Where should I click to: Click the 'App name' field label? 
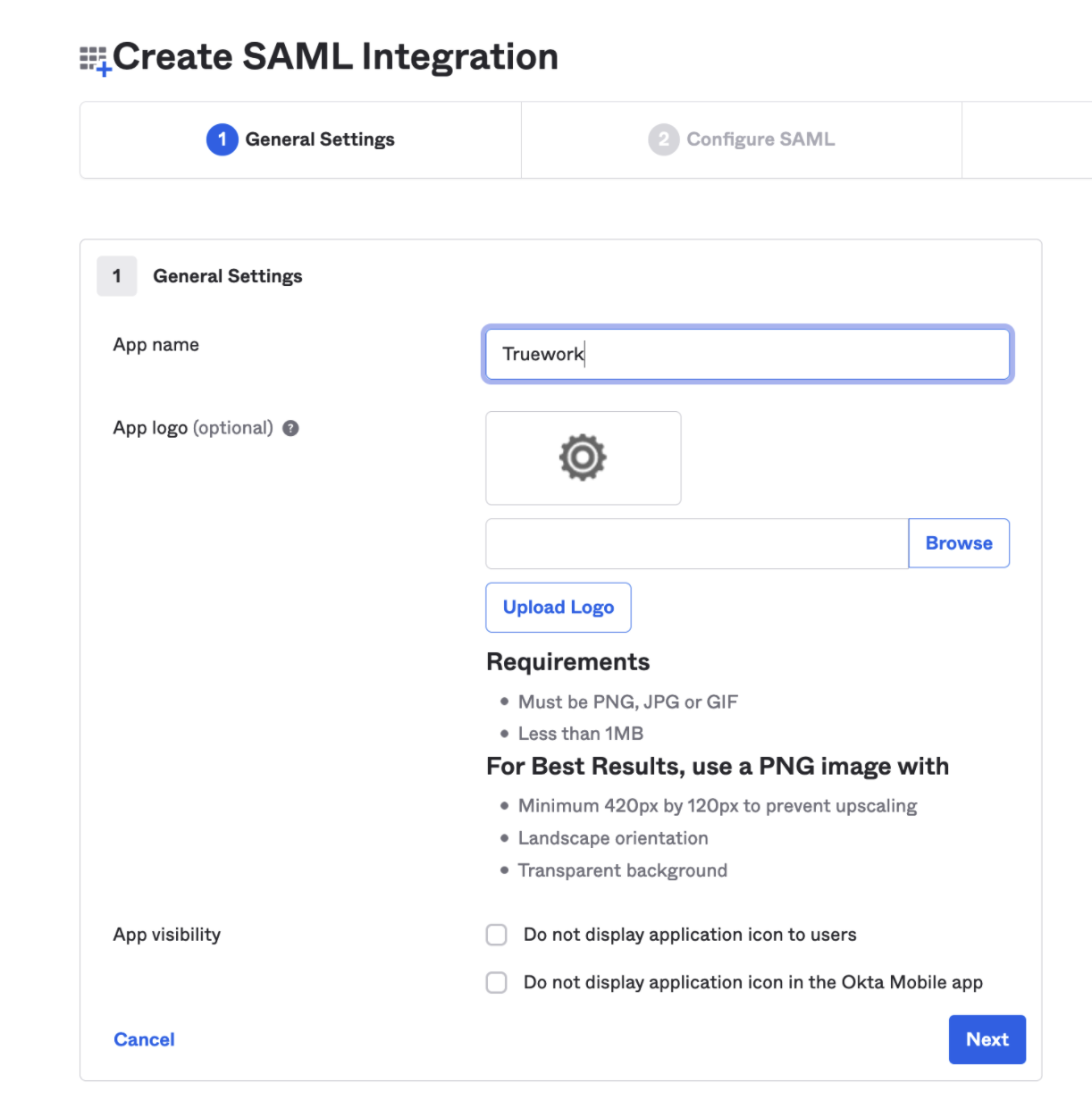click(x=156, y=345)
